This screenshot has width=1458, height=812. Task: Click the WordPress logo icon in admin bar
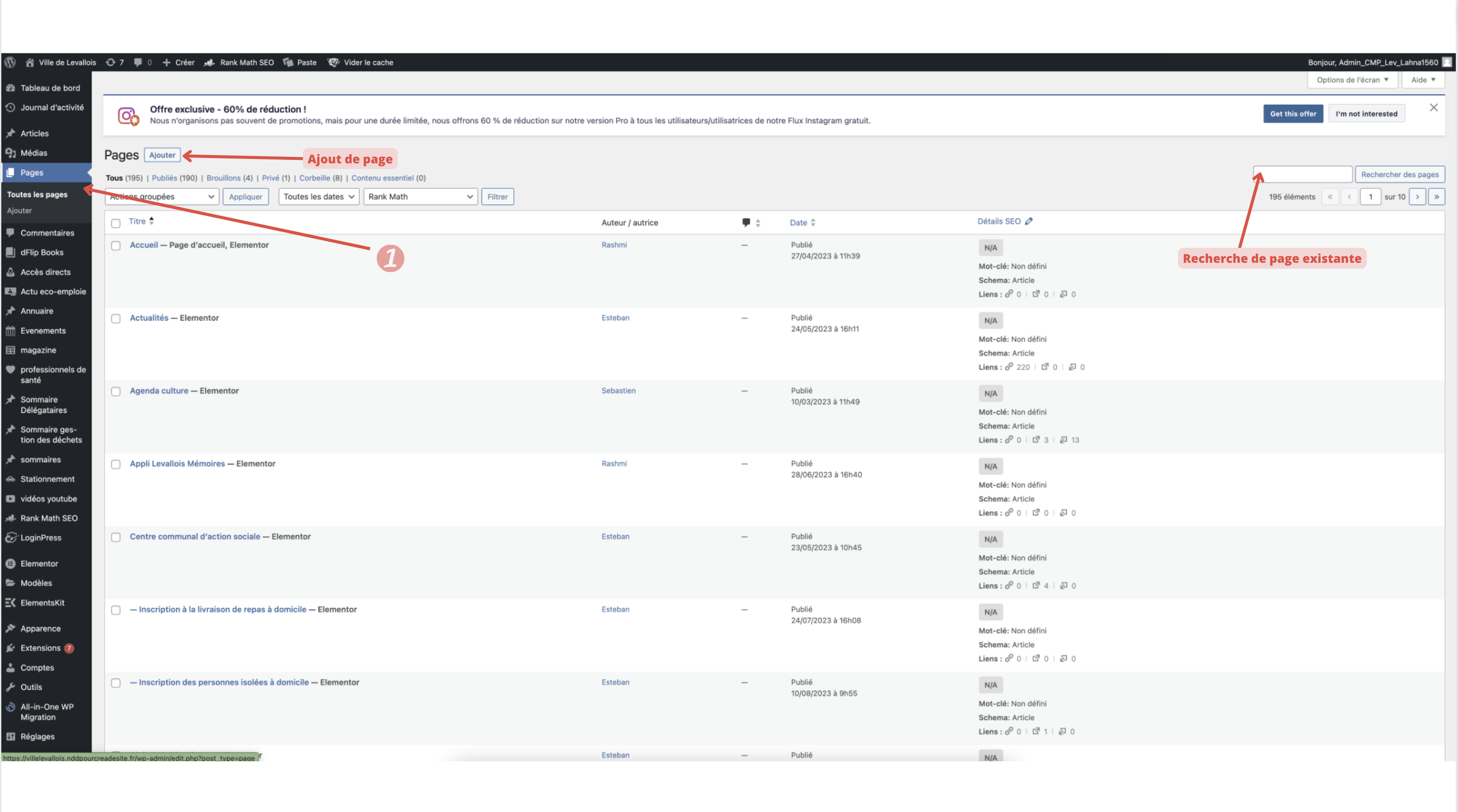tap(10, 62)
